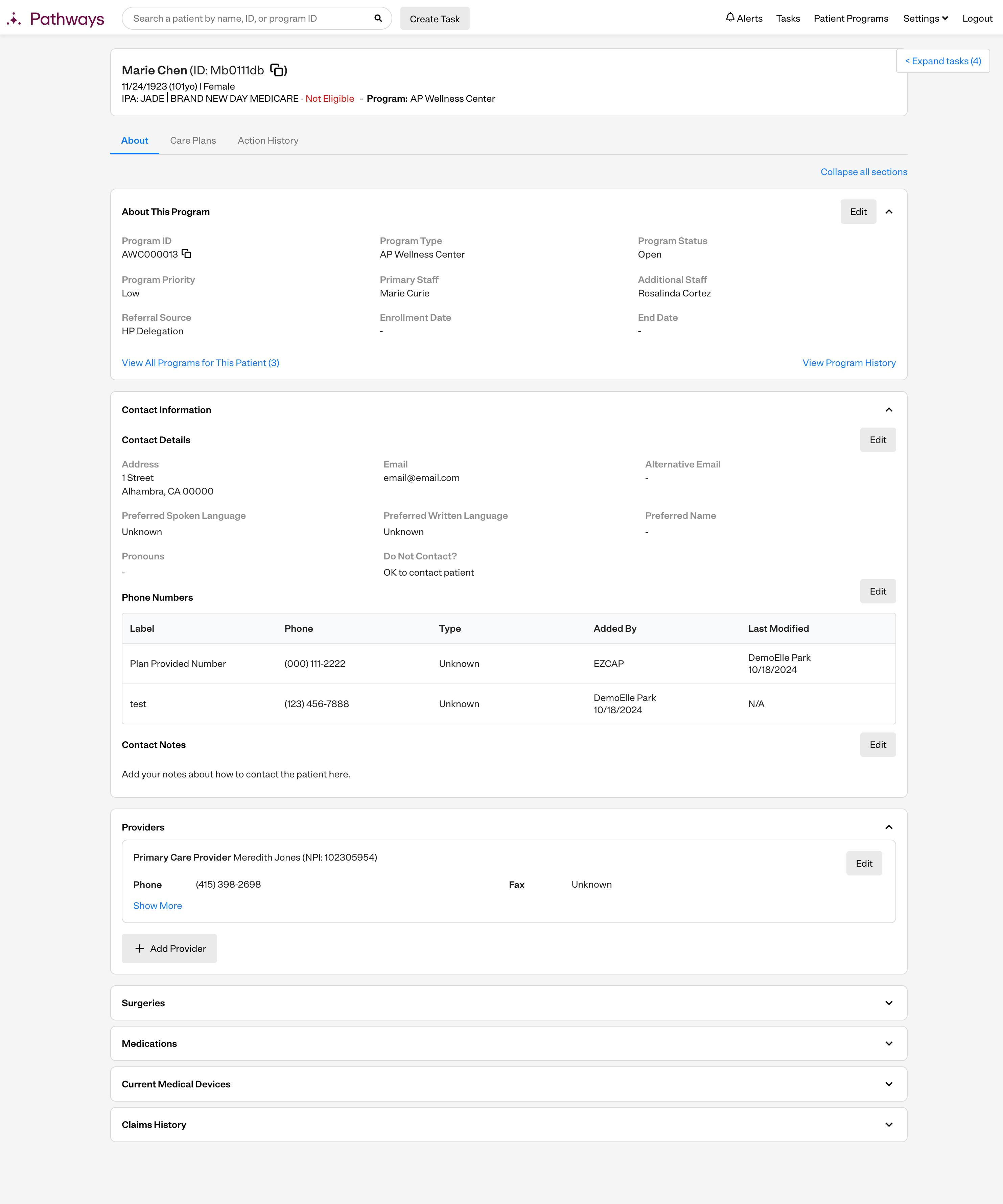
Task: Click the Last Modified column header
Action: click(778, 628)
